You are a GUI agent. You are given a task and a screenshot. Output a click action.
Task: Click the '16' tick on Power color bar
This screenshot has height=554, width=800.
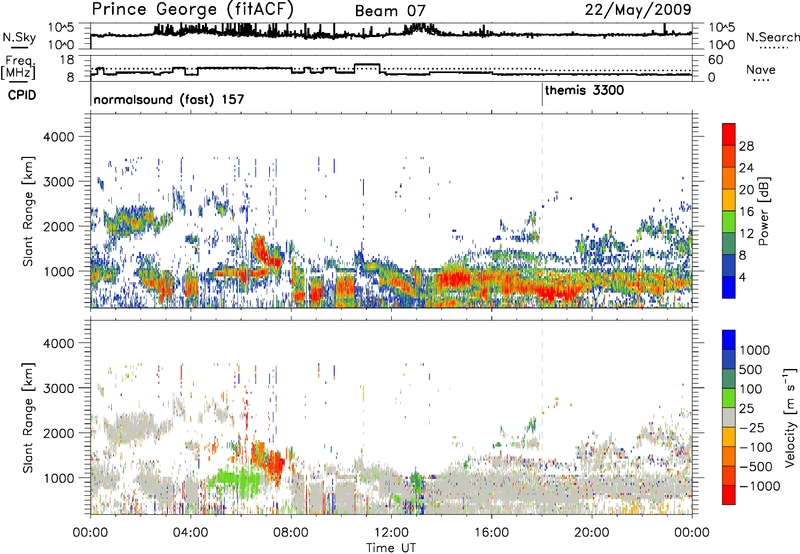pyautogui.click(x=746, y=212)
